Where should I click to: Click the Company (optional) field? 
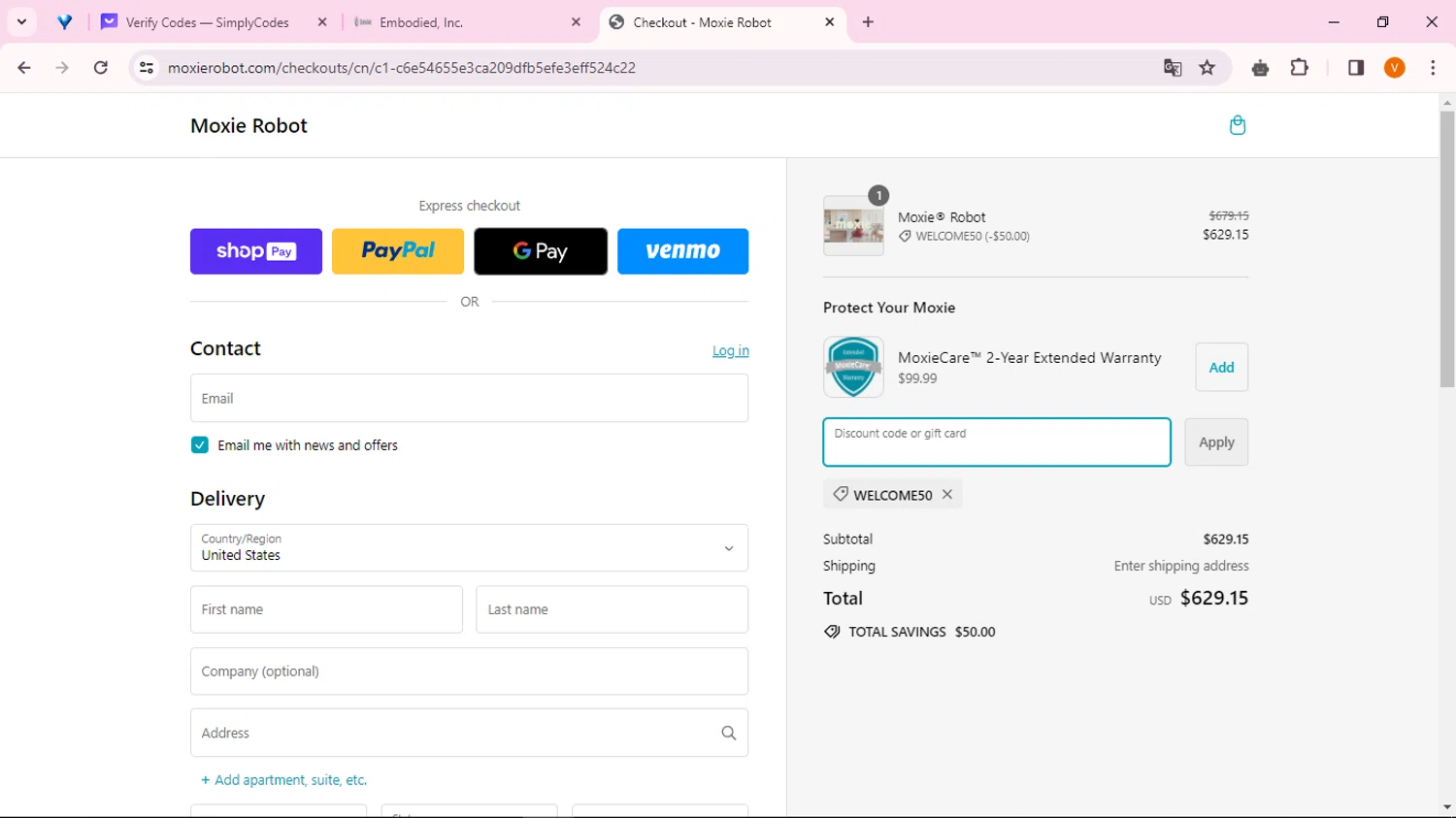click(470, 671)
